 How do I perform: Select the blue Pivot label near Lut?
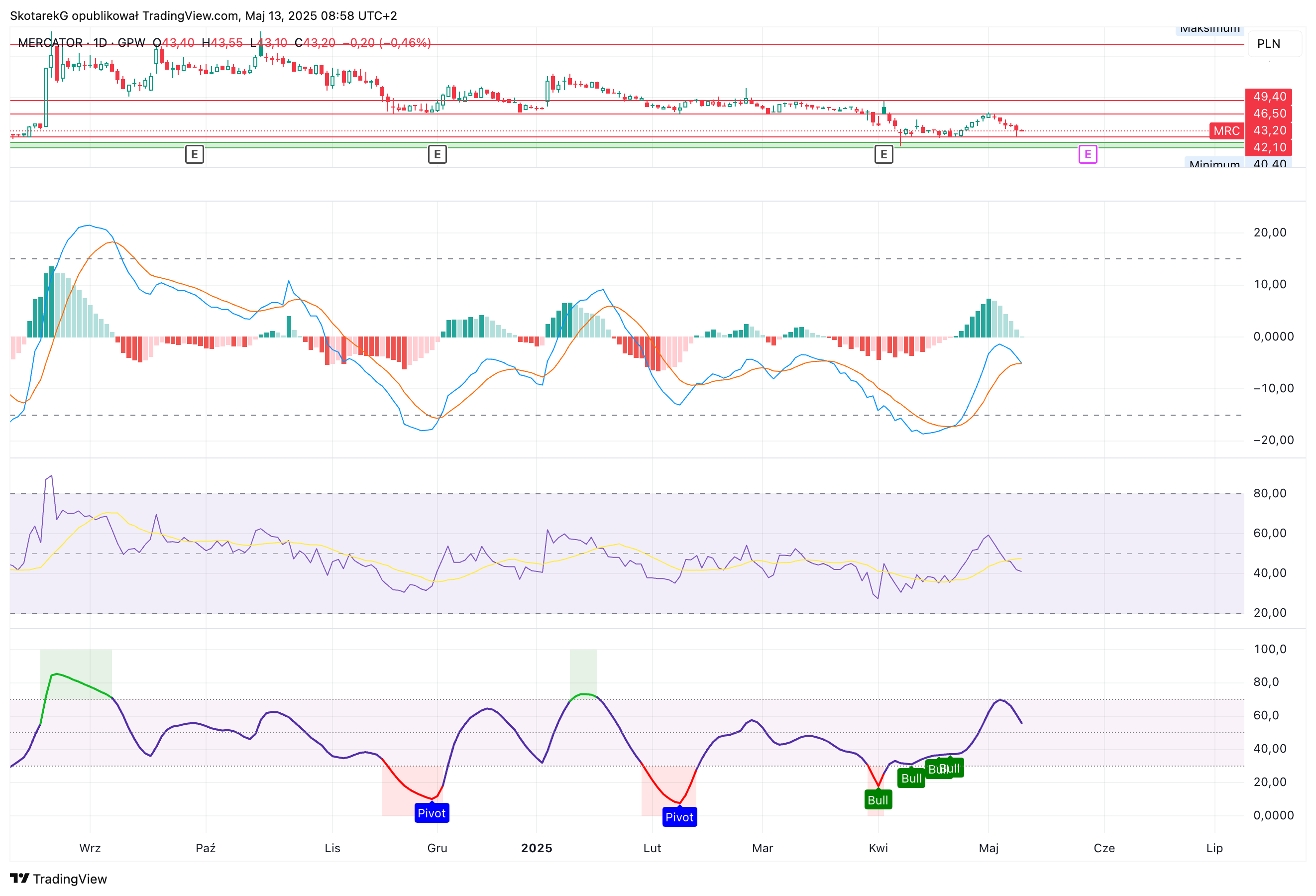679,817
